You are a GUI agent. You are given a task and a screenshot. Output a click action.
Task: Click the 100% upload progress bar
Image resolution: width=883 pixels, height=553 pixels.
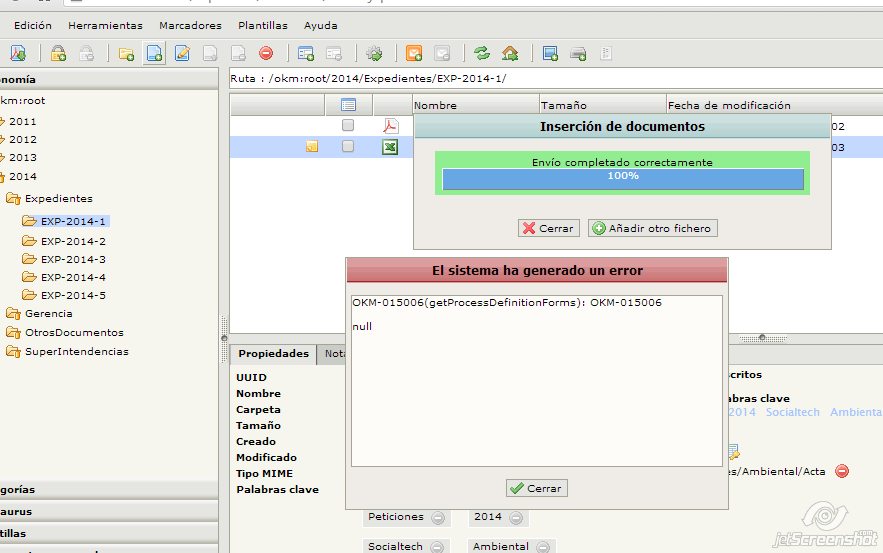click(x=622, y=177)
